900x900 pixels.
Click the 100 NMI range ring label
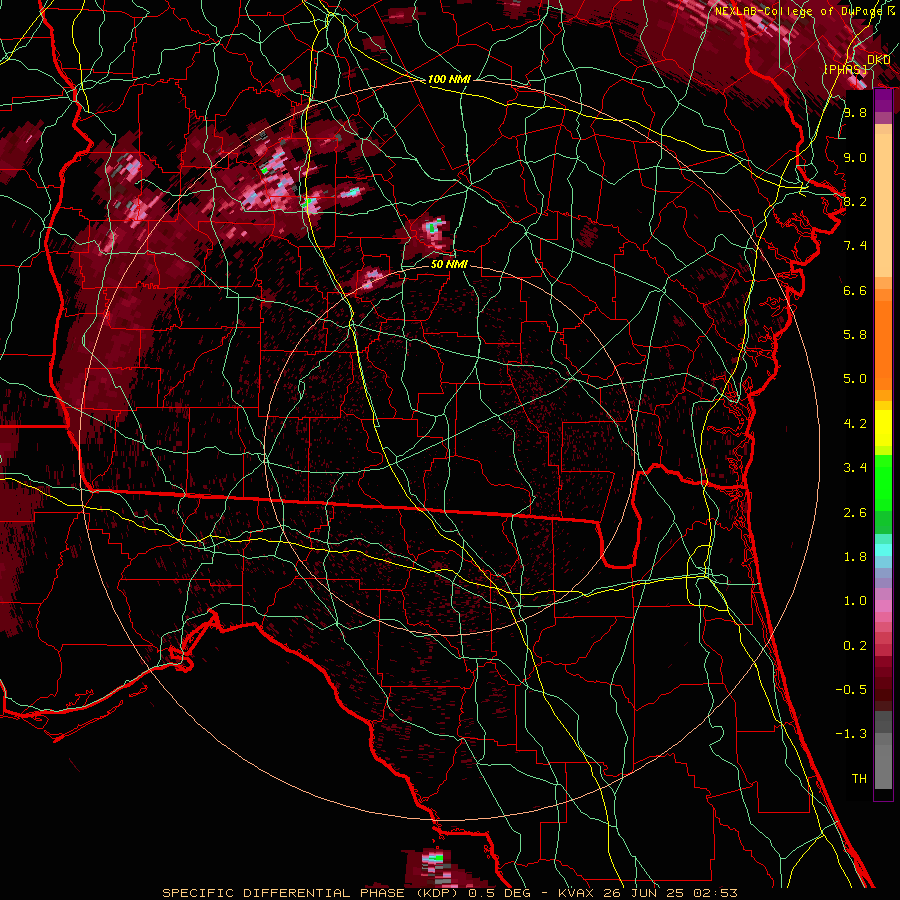449,79
